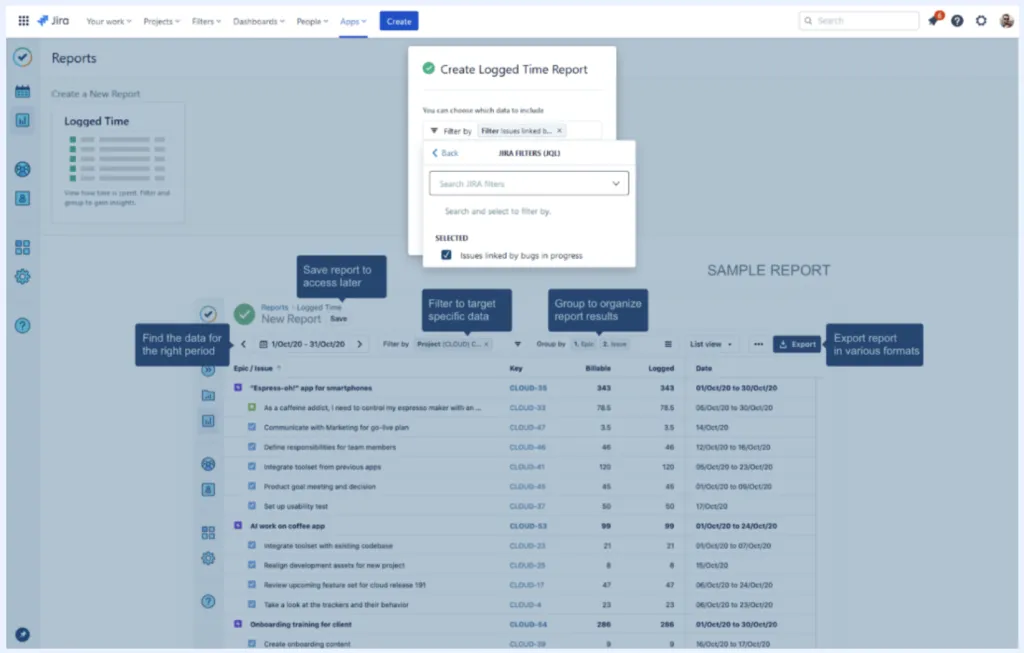
Task: Click Save next to New Report
Action: [339, 319]
